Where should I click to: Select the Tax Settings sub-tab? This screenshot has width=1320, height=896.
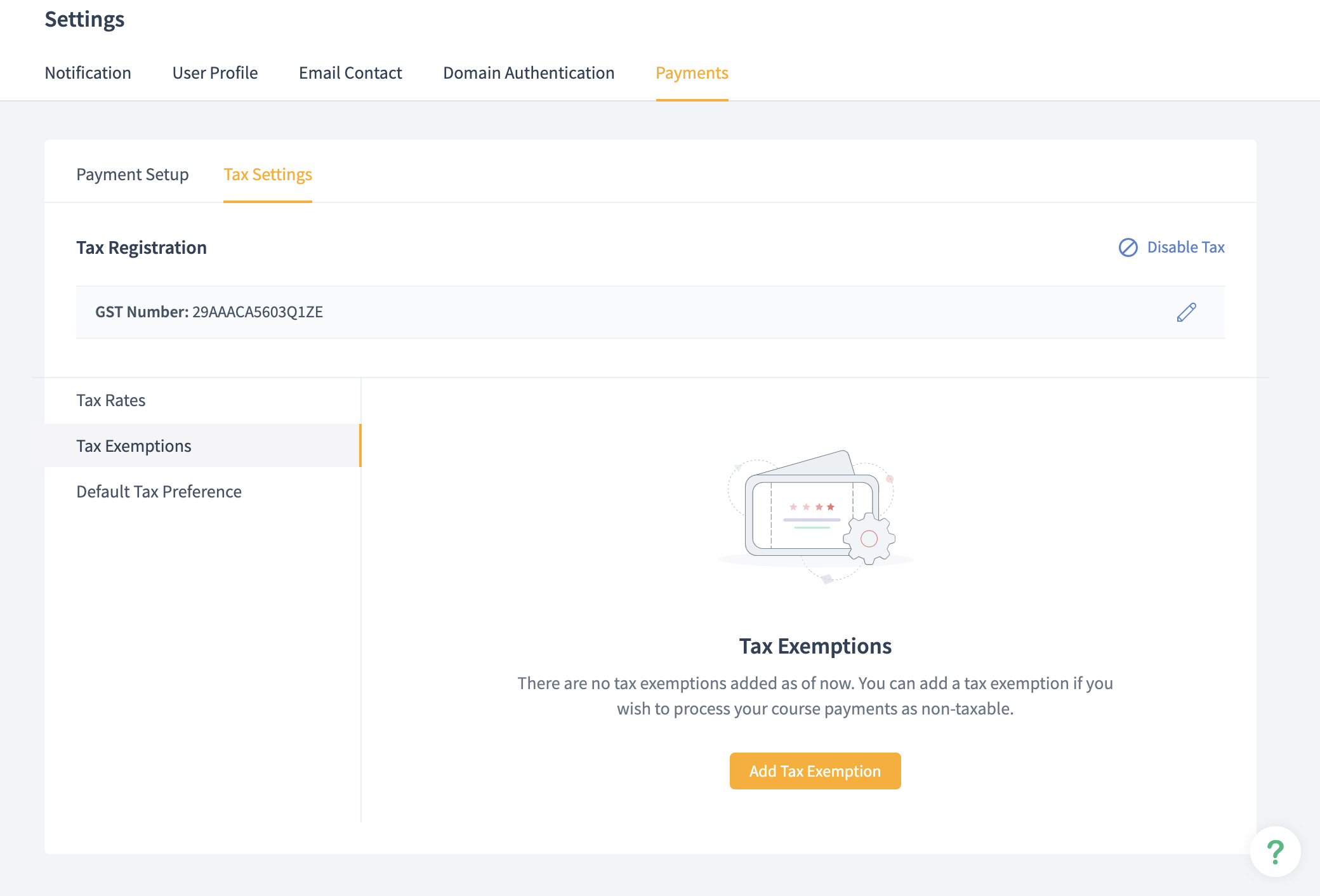click(268, 175)
